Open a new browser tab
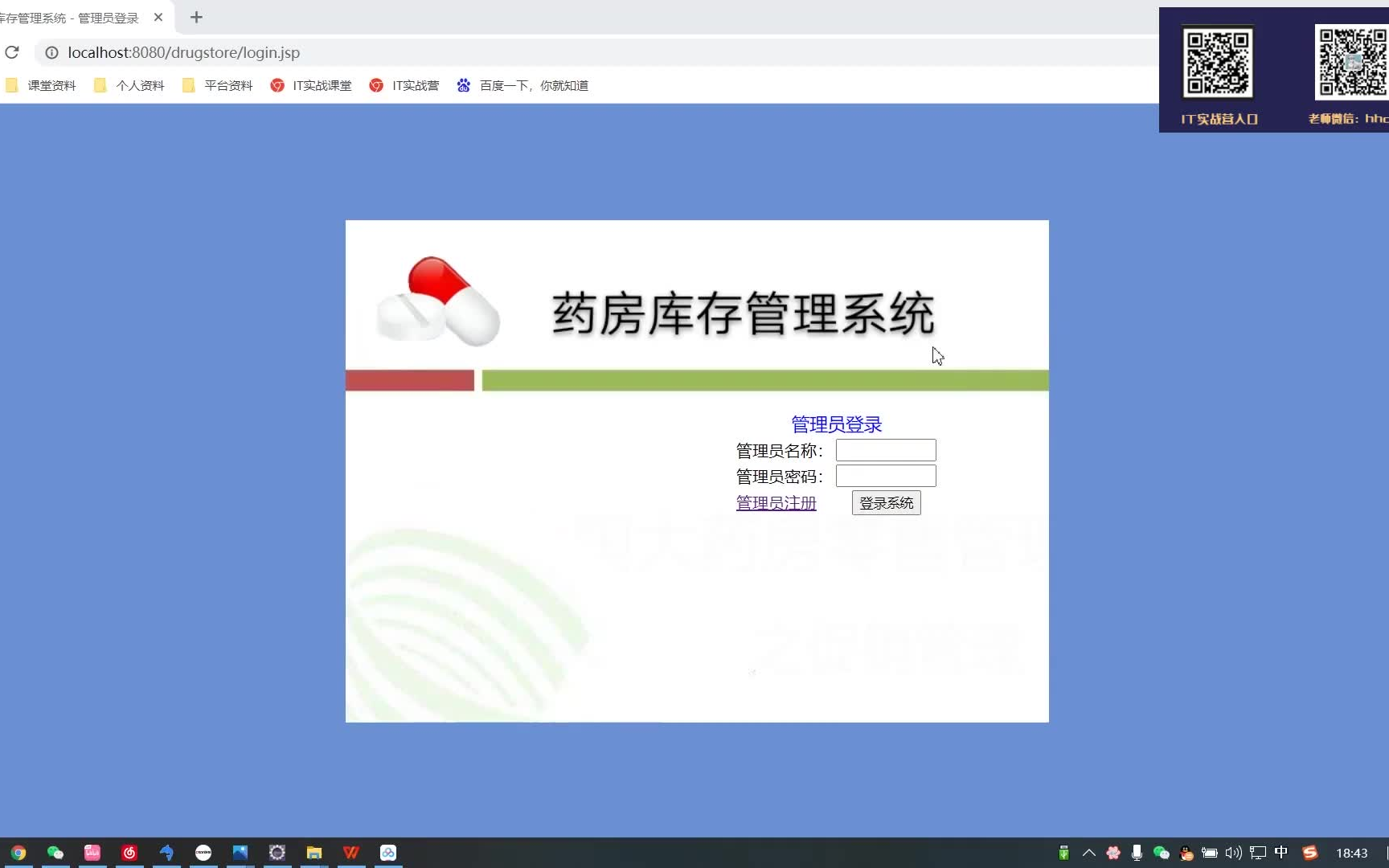Viewport: 1389px width, 868px height. pyautogui.click(x=196, y=17)
